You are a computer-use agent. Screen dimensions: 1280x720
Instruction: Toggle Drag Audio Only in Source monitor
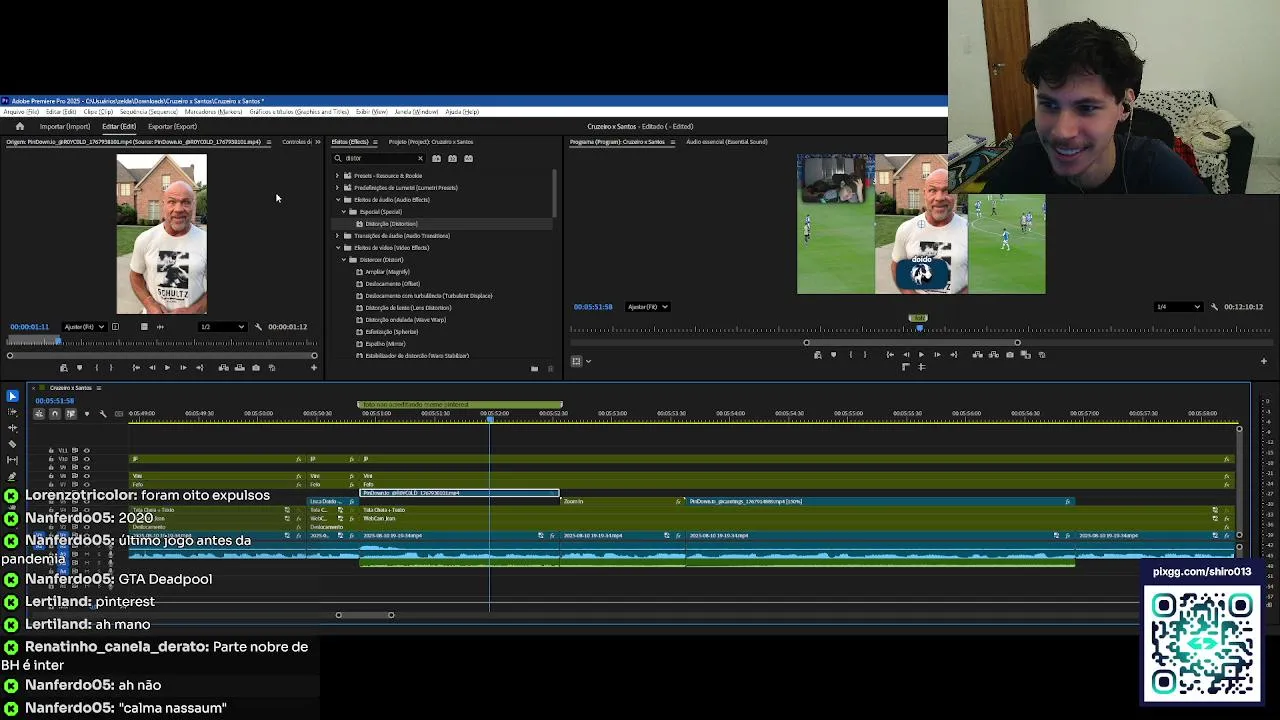[x=160, y=327]
